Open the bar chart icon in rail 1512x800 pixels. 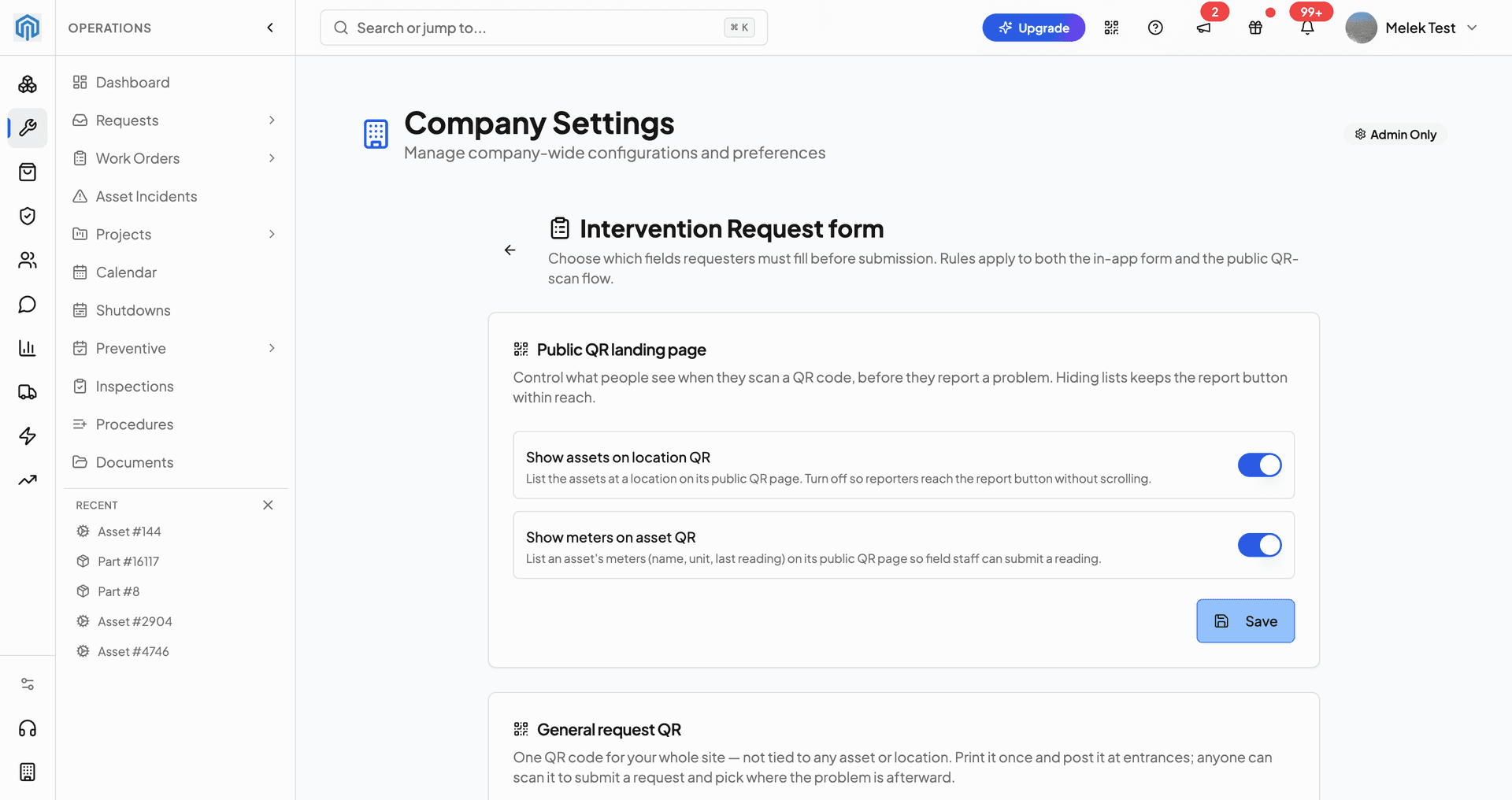(28, 348)
